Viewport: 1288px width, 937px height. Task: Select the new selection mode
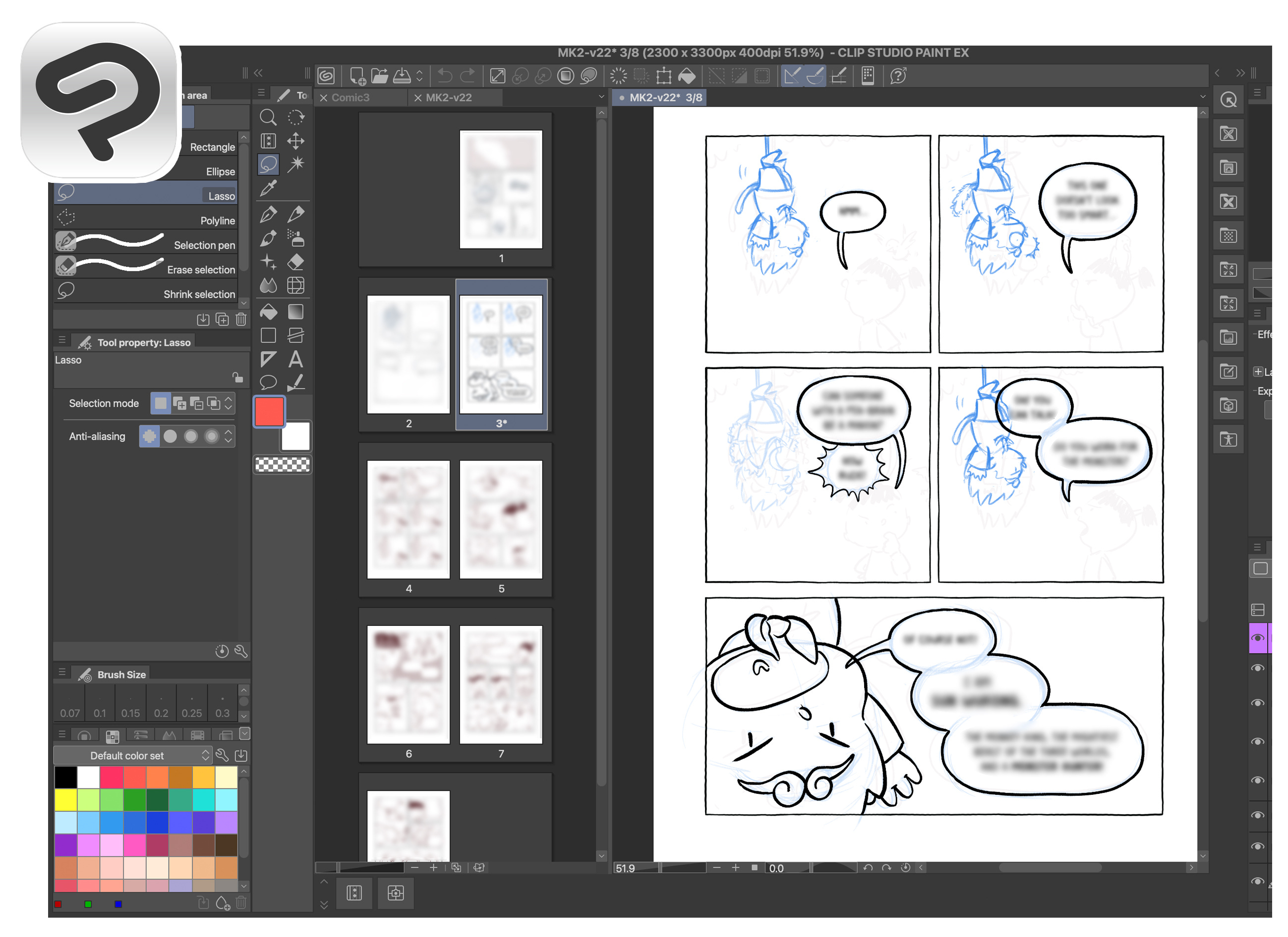click(x=161, y=403)
